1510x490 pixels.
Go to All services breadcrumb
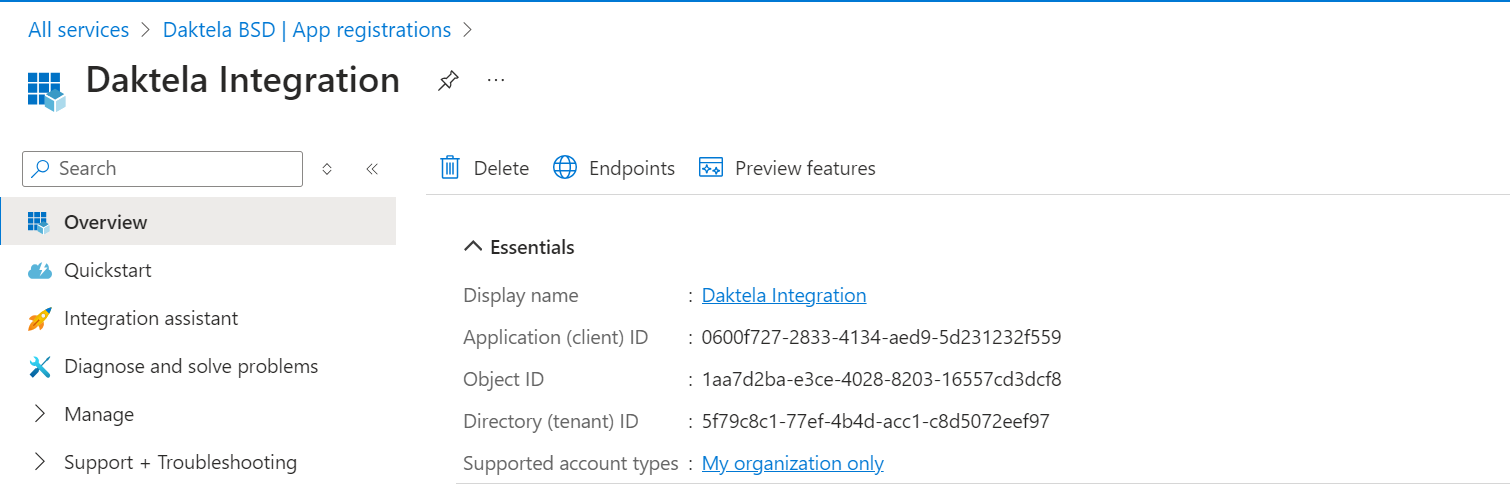click(78, 30)
